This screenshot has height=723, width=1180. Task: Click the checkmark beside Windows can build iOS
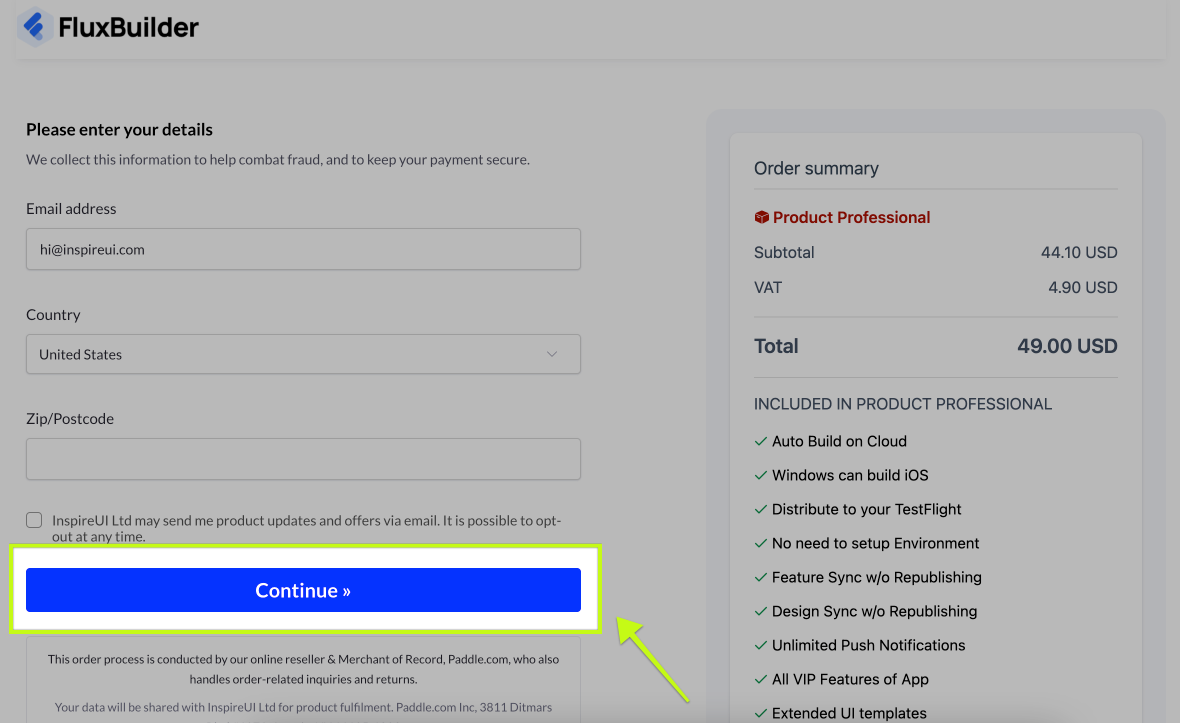760,475
